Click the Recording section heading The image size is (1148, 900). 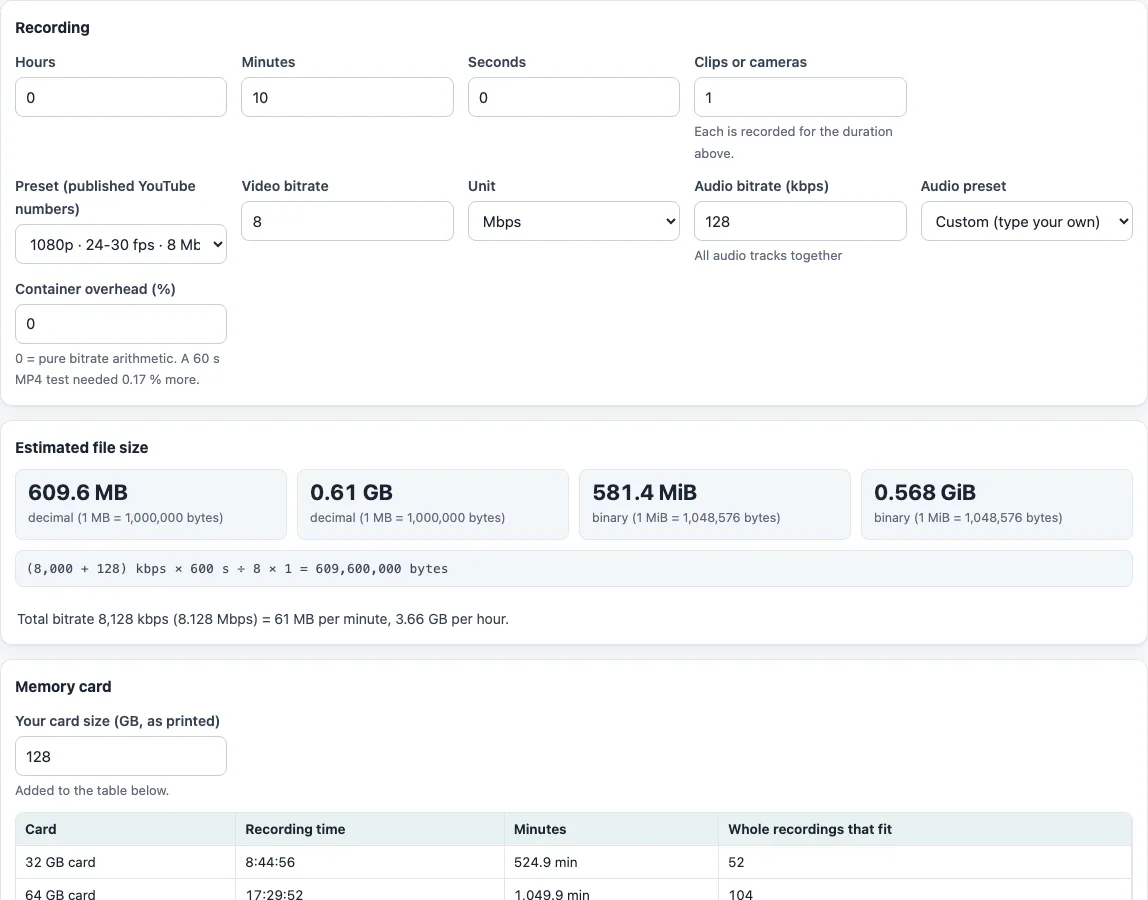(53, 28)
